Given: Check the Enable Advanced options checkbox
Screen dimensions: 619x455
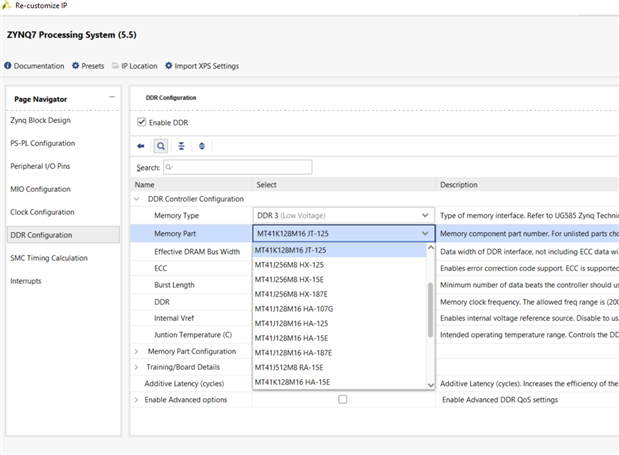Looking at the screenshot, I should (343, 400).
